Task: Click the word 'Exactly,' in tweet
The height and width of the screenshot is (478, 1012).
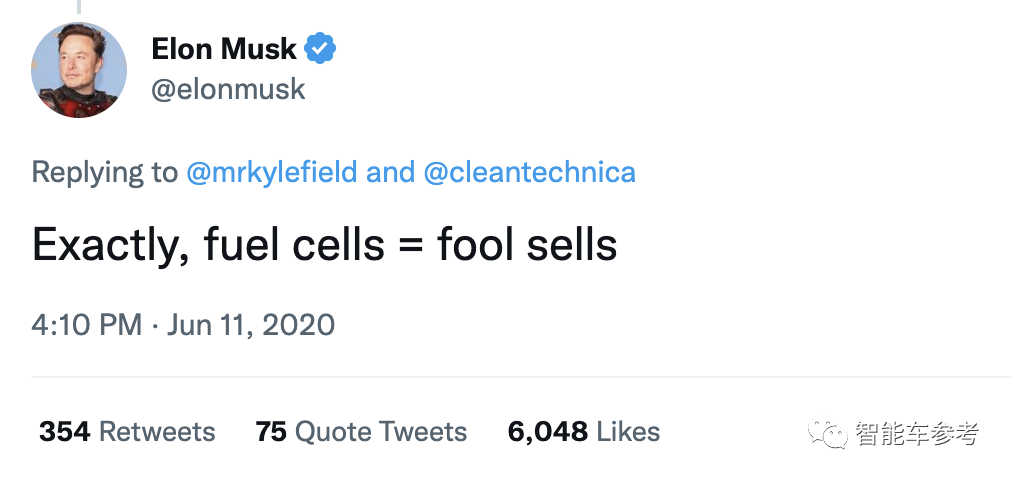Action: [x=110, y=245]
